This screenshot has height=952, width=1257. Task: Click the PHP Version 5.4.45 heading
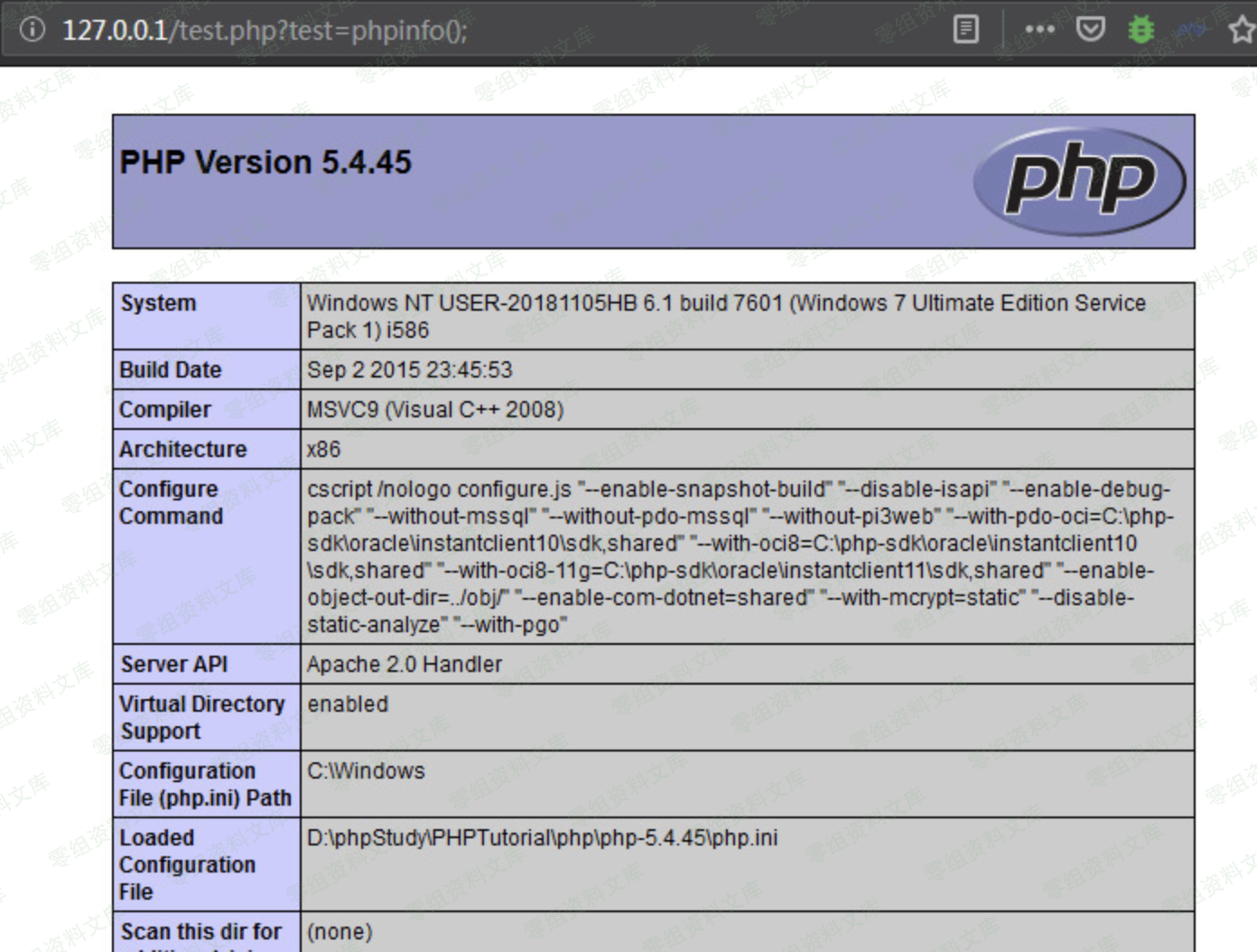click(x=265, y=163)
